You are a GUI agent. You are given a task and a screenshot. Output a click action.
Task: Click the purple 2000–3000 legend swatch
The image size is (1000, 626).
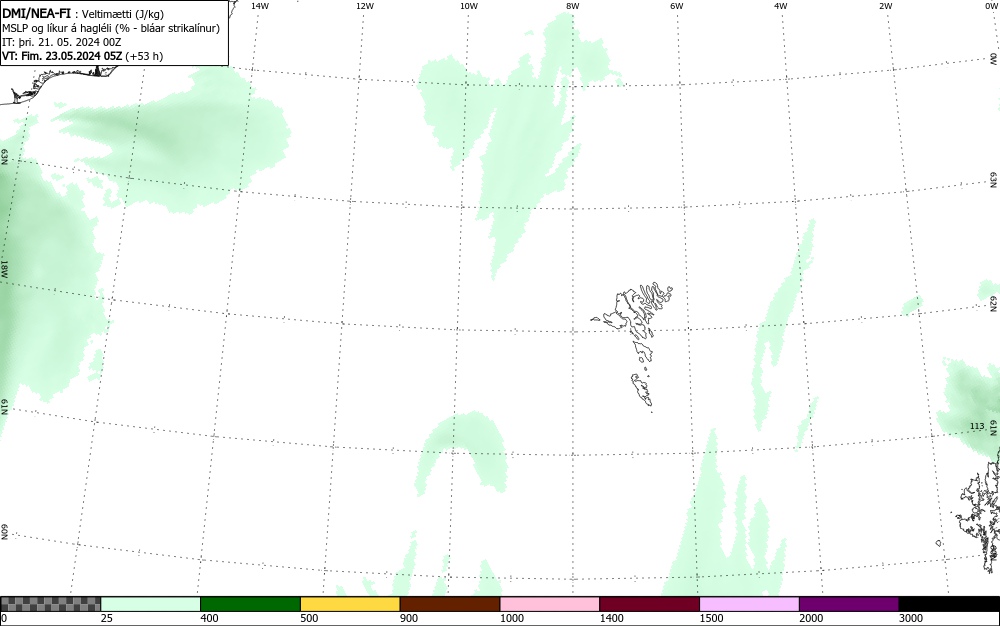[x=849, y=604]
